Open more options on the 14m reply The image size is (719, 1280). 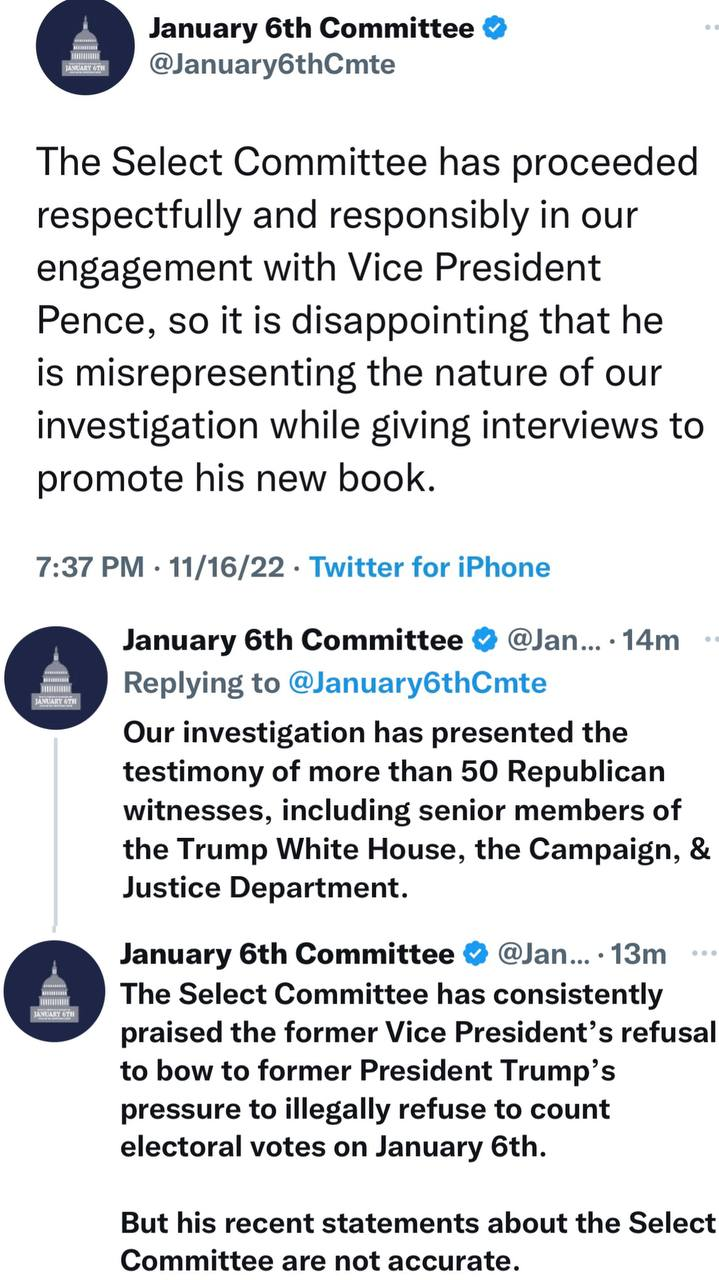tap(710, 640)
